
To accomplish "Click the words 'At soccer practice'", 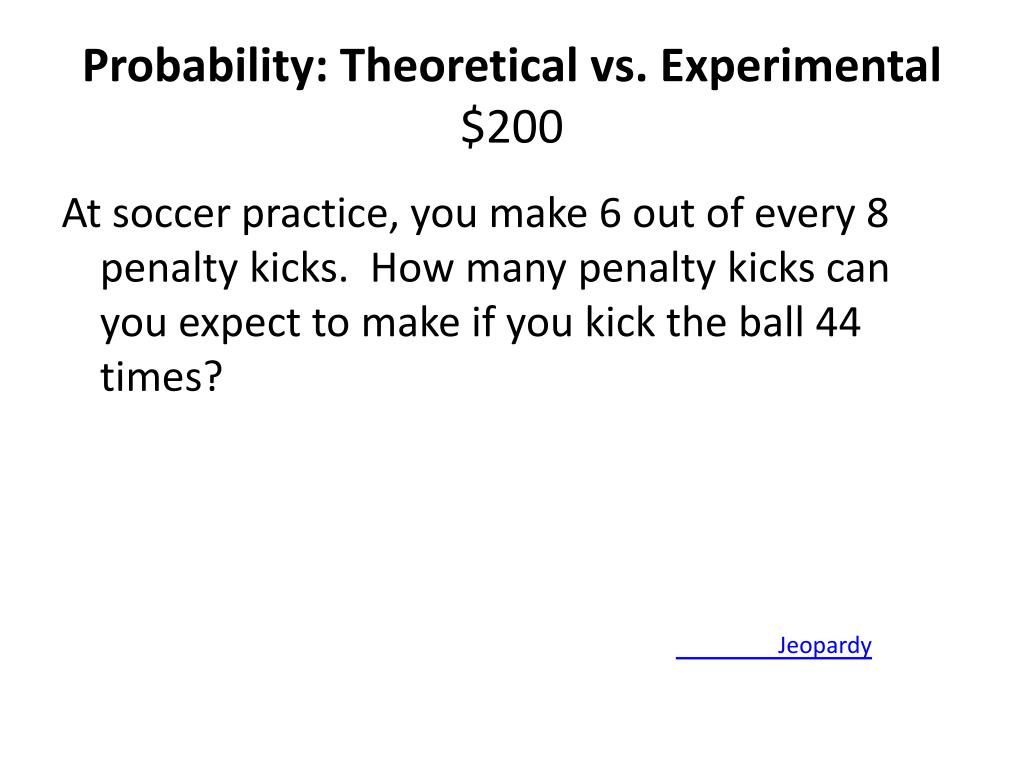I will pos(230,214).
